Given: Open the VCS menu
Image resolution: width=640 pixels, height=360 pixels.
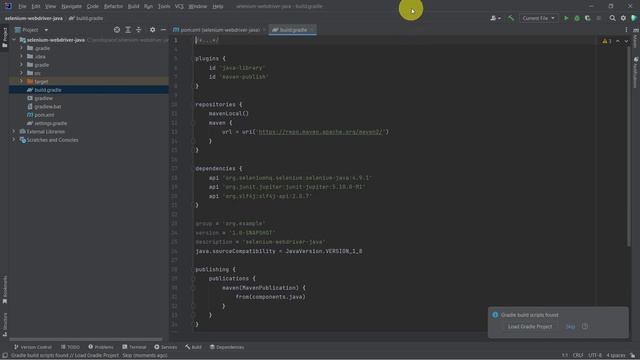Looking at the screenshot, I should pyautogui.click(x=179, y=7).
